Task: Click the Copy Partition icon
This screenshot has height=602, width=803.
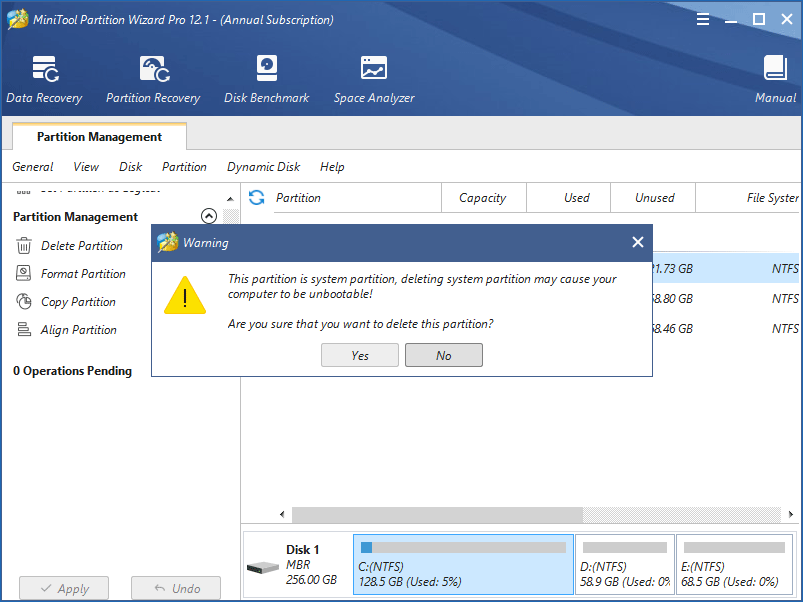Action: (x=24, y=302)
